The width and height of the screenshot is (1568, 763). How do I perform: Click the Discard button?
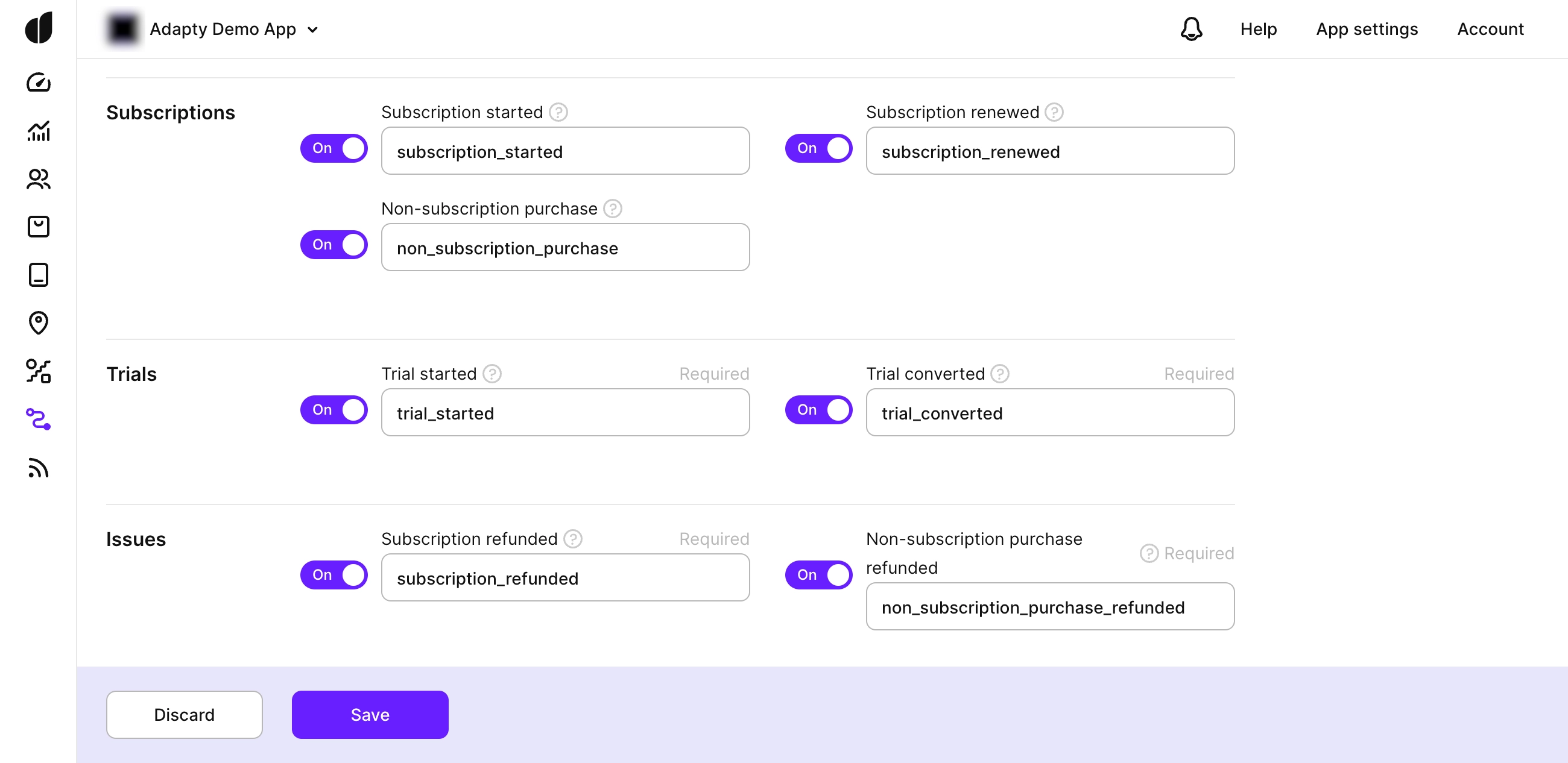click(184, 714)
